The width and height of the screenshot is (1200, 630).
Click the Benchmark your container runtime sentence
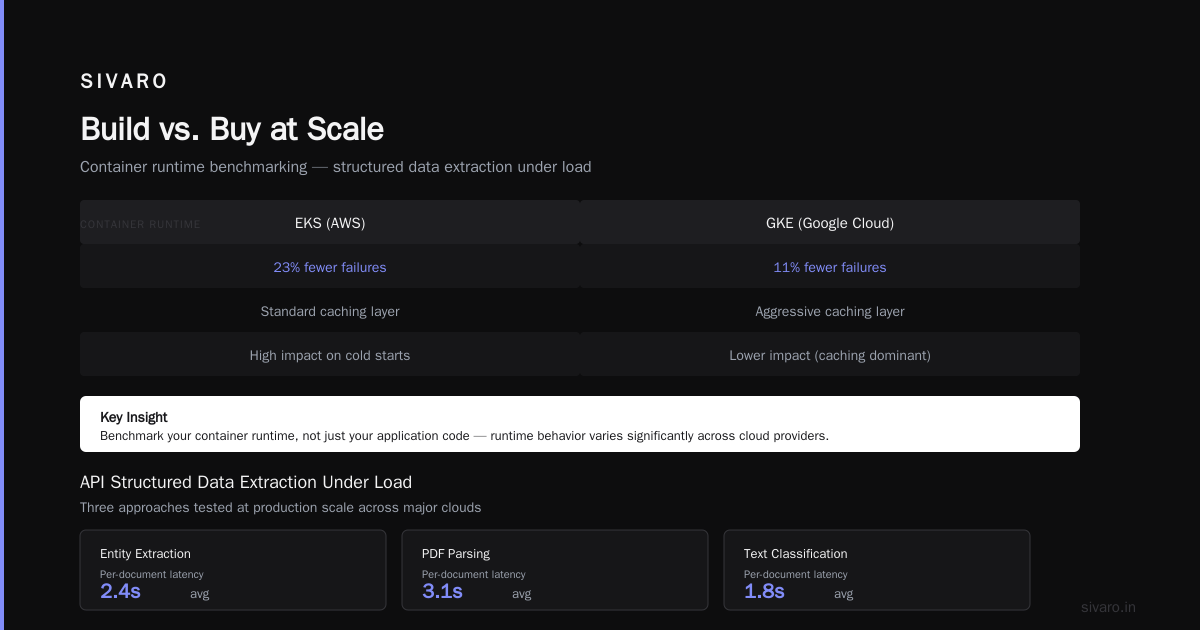pyautogui.click(x=464, y=436)
